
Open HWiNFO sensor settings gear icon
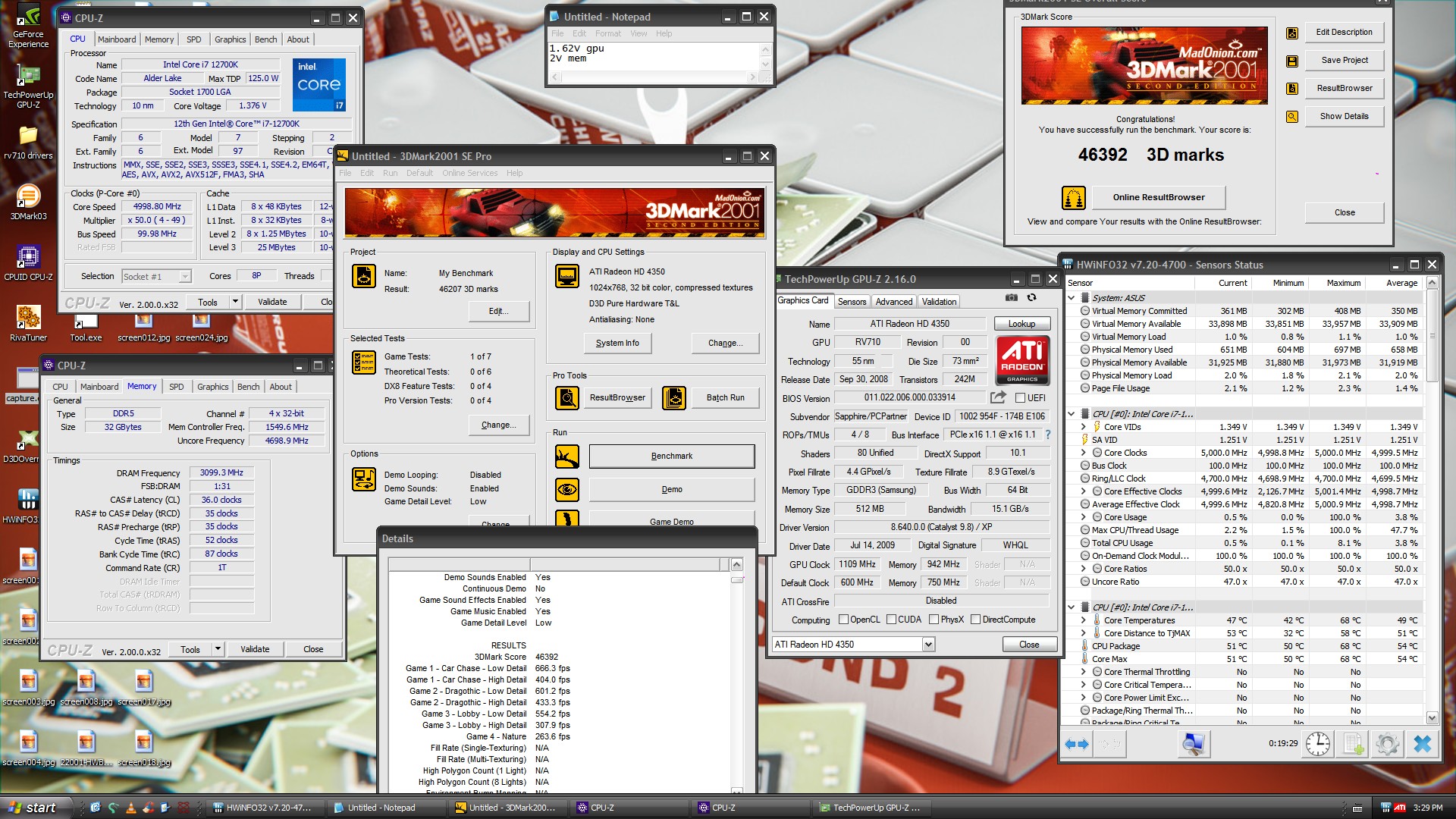pos(1388,744)
